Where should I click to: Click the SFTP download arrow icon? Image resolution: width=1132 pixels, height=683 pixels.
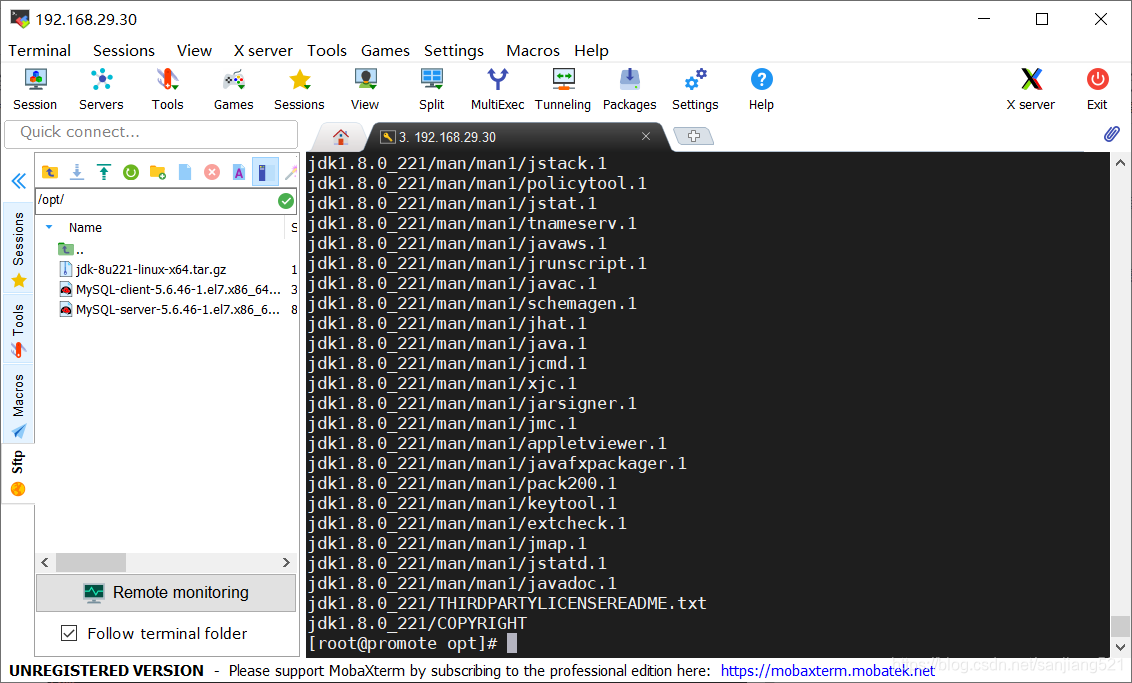pos(77,172)
